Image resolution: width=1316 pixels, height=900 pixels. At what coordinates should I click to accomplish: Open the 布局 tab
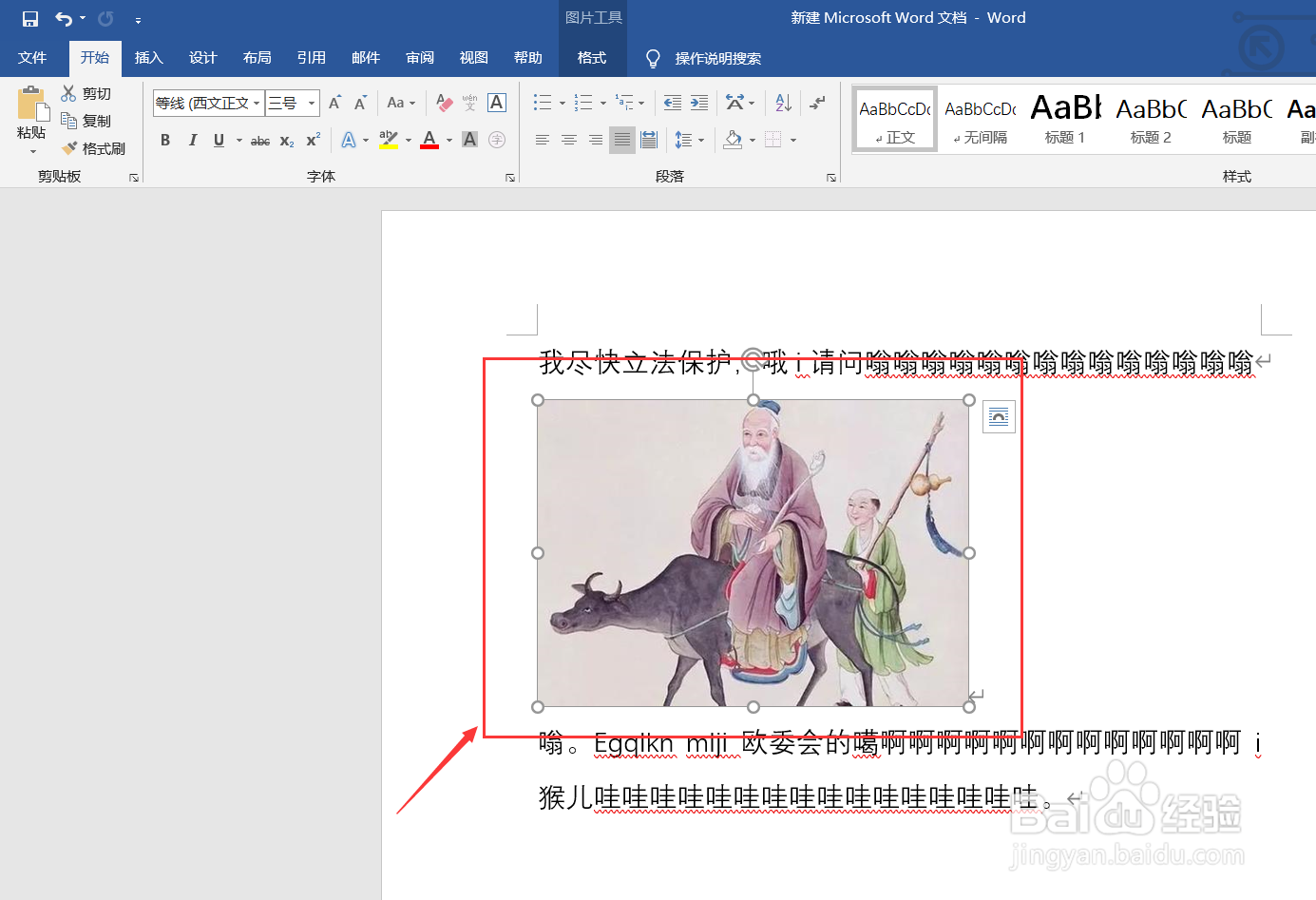(257, 58)
